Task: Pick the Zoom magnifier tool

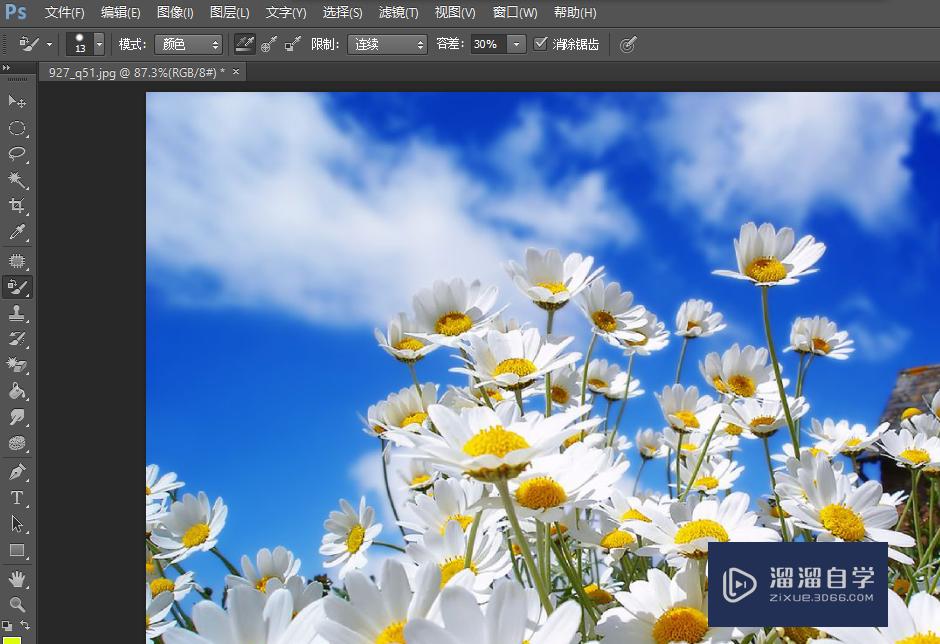Action: click(x=17, y=604)
